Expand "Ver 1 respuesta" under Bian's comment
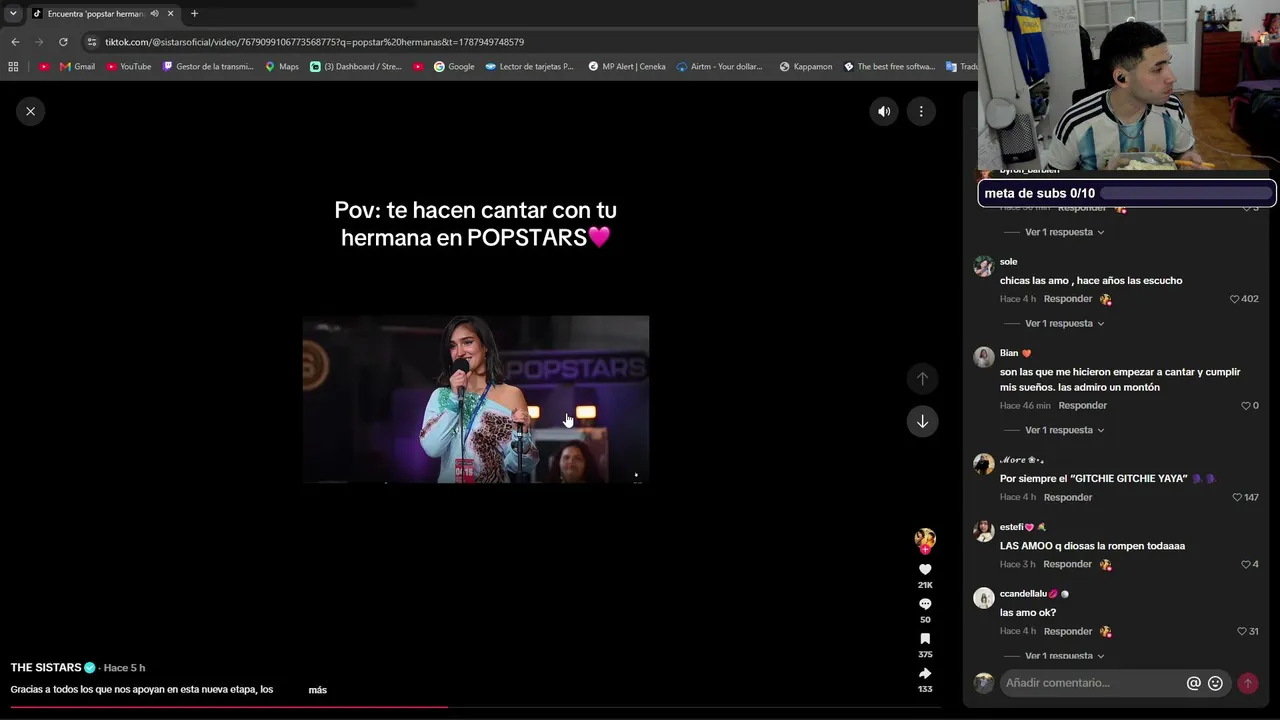Image resolution: width=1280 pixels, height=720 pixels. click(1064, 430)
